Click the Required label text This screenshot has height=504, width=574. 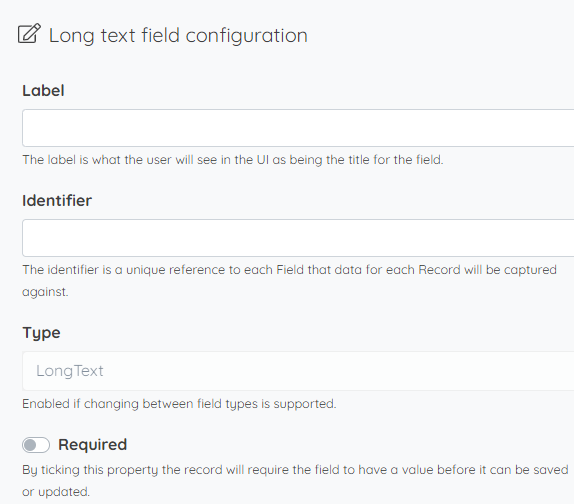pyautogui.click(x=93, y=445)
